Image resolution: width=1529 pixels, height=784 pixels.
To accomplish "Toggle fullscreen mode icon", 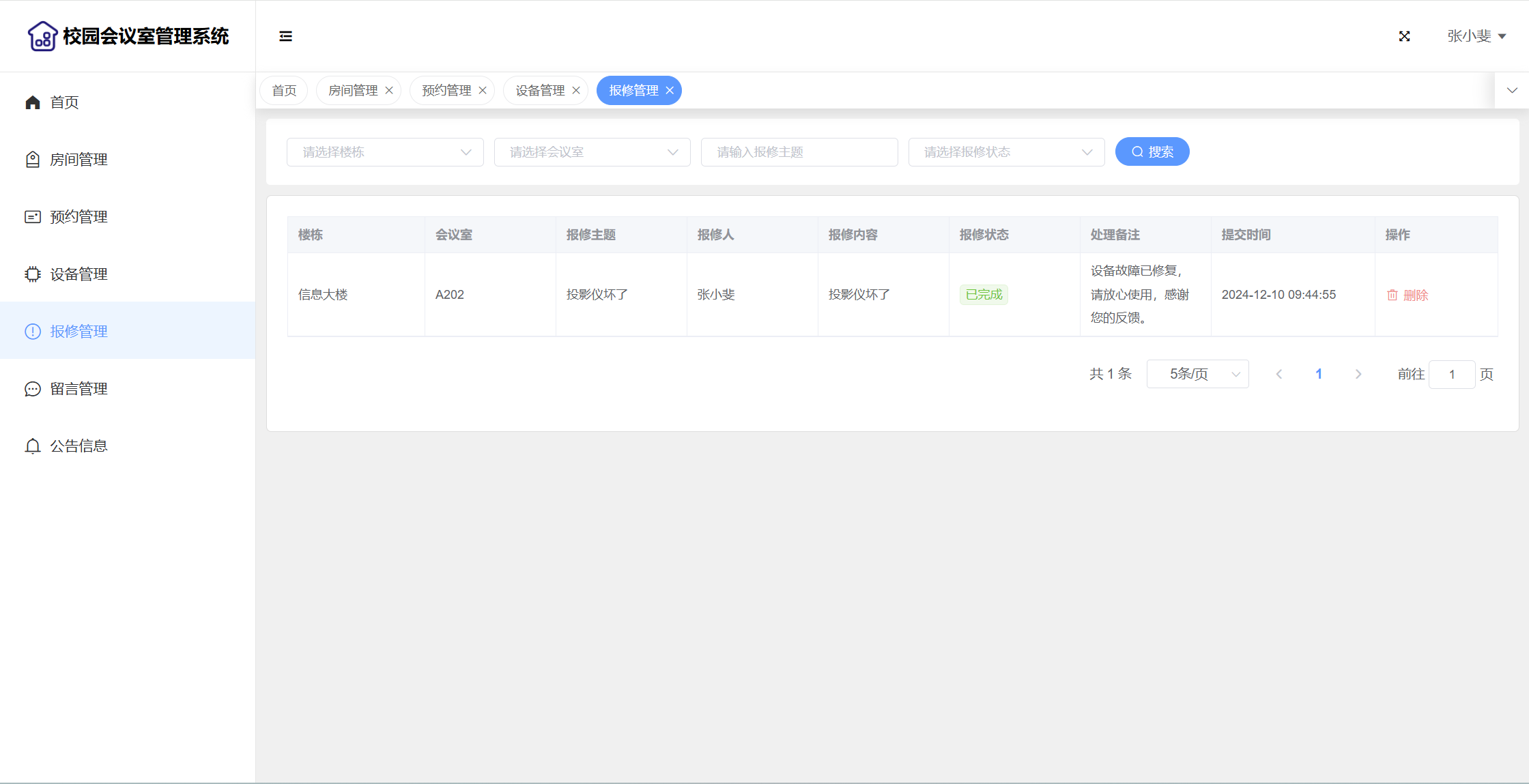I will (x=1404, y=36).
